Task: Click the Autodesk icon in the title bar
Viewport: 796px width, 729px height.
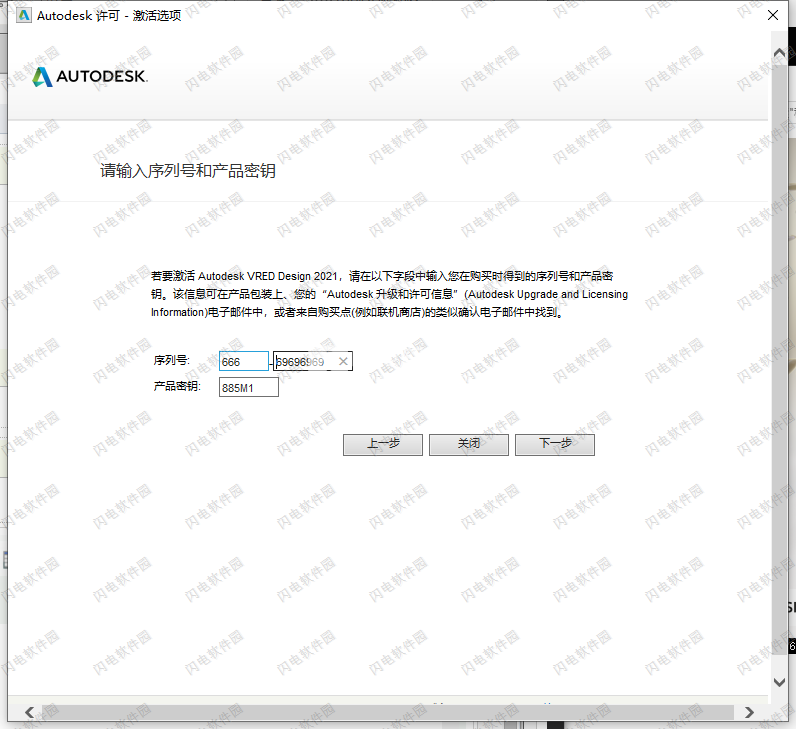Action: click(x=24, y=16)
